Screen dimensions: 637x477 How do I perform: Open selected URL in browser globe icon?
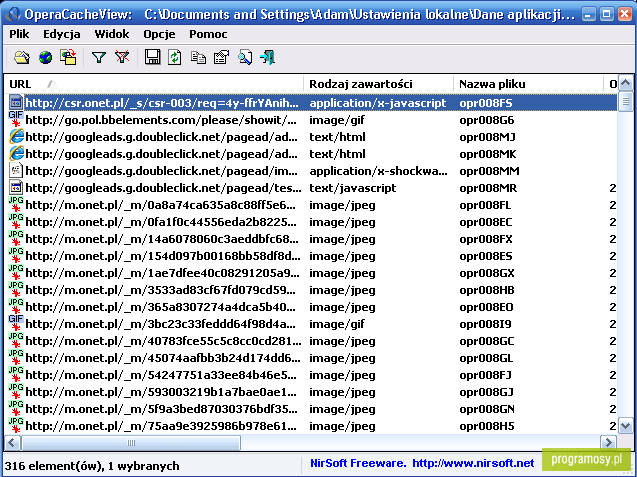45,58
